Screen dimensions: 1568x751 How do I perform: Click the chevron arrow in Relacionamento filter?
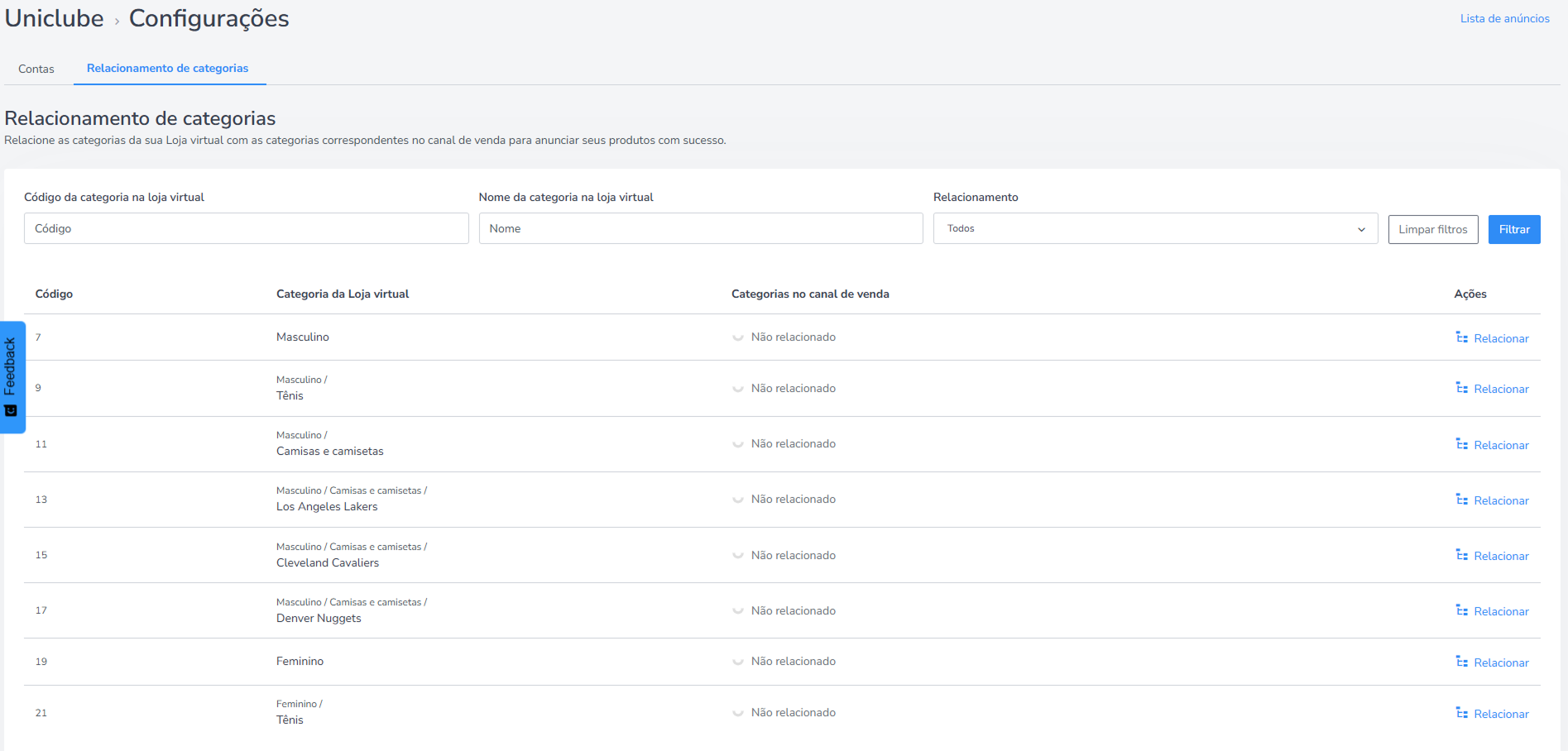pyautogui.click(x=1361, y=229)
